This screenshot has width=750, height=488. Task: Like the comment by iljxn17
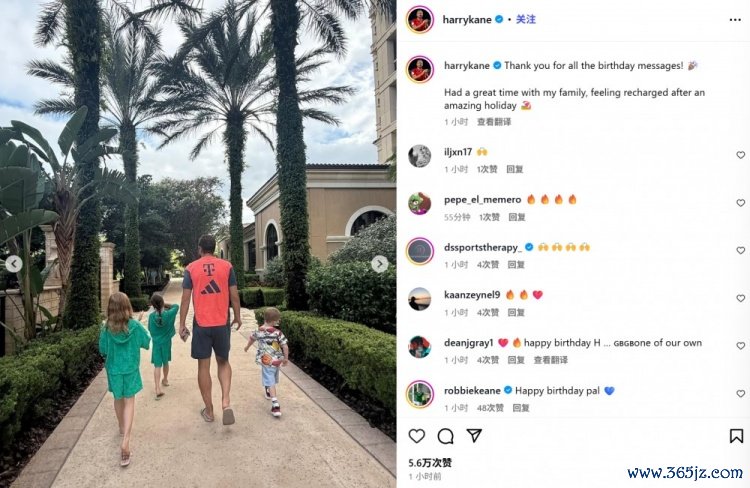740,155
